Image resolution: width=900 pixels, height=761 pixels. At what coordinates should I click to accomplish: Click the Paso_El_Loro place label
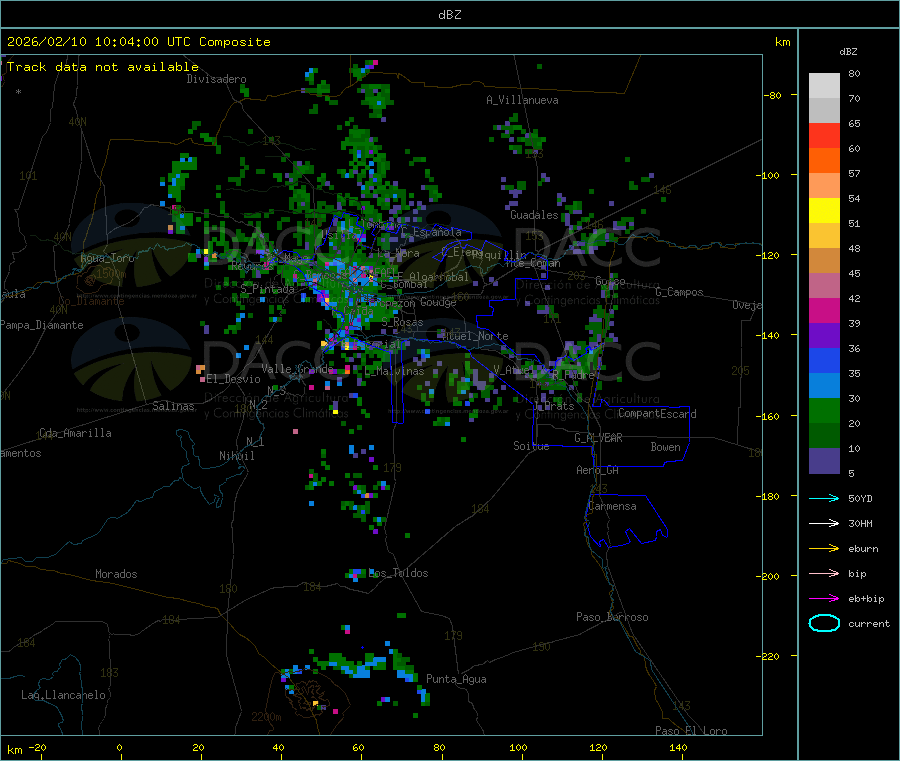point(691,731)
